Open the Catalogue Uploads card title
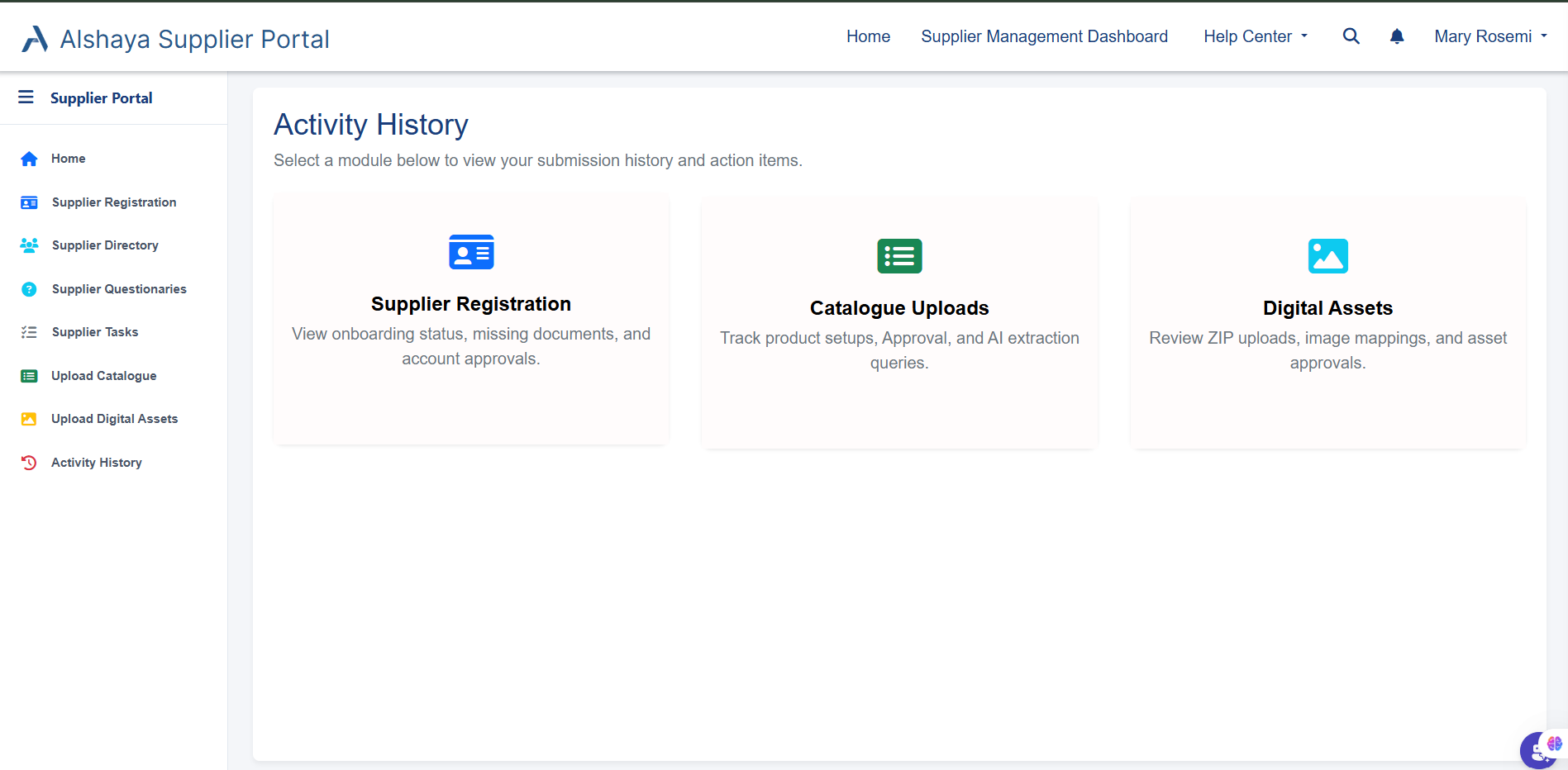Screen dimensions: 1568x770 point(899,308)
